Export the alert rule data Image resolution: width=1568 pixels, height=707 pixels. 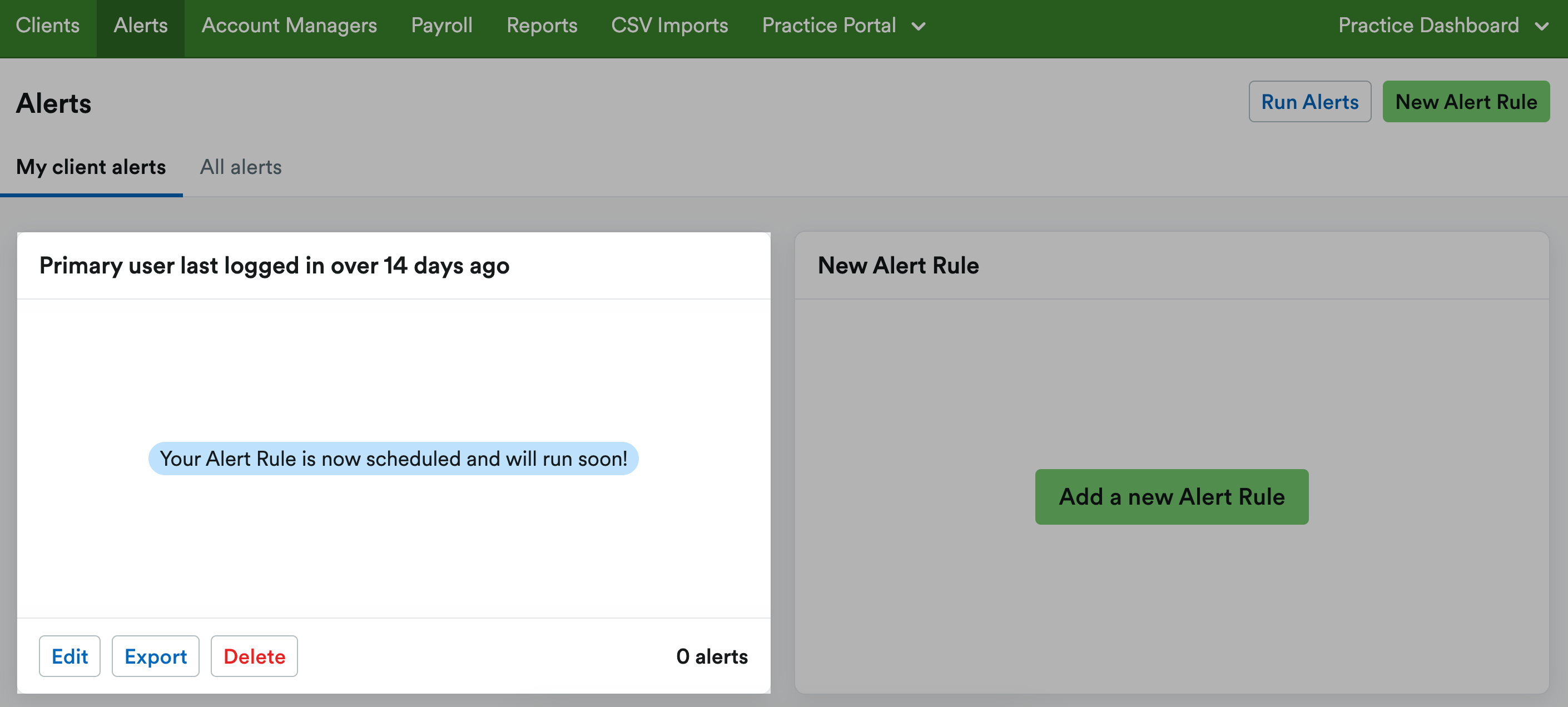pos(155,656)
